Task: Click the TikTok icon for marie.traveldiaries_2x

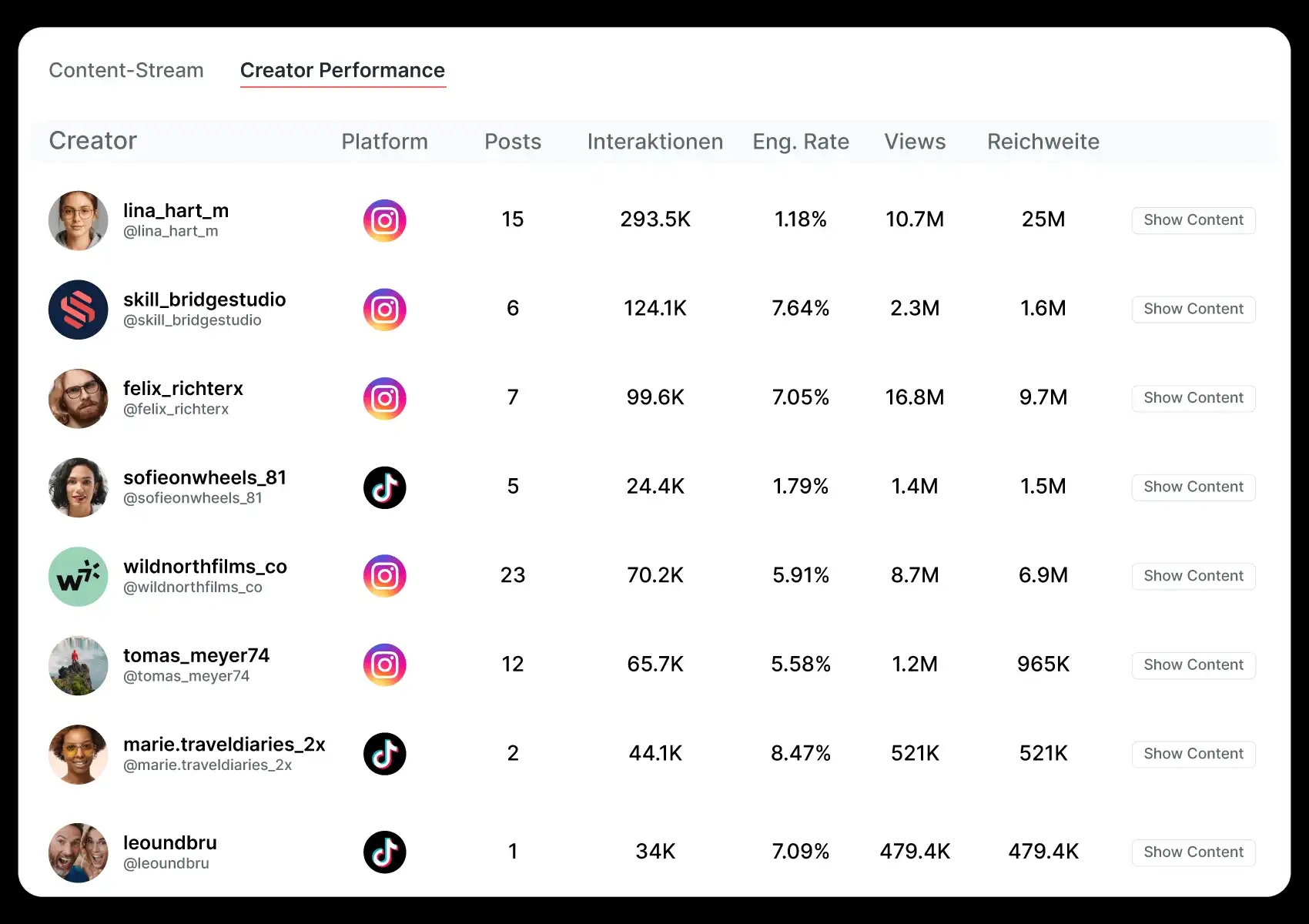Action: pyautogui.click(x=385, y=754)
